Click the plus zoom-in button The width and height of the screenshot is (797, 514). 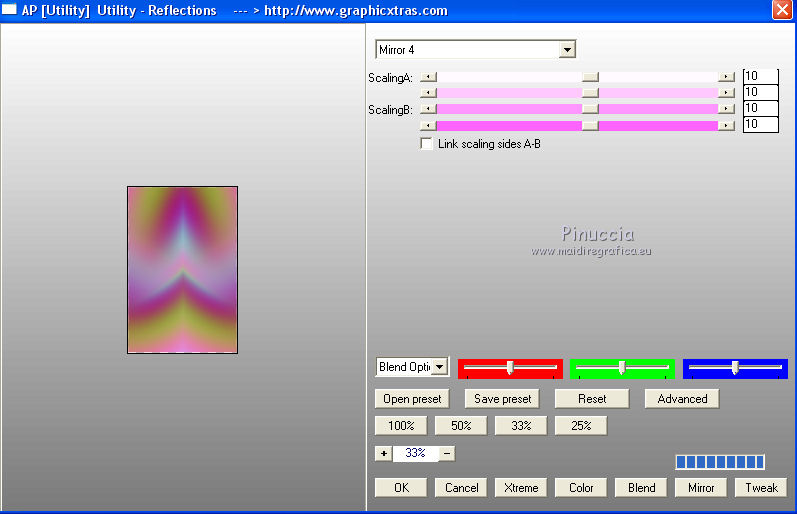point(383,453)
